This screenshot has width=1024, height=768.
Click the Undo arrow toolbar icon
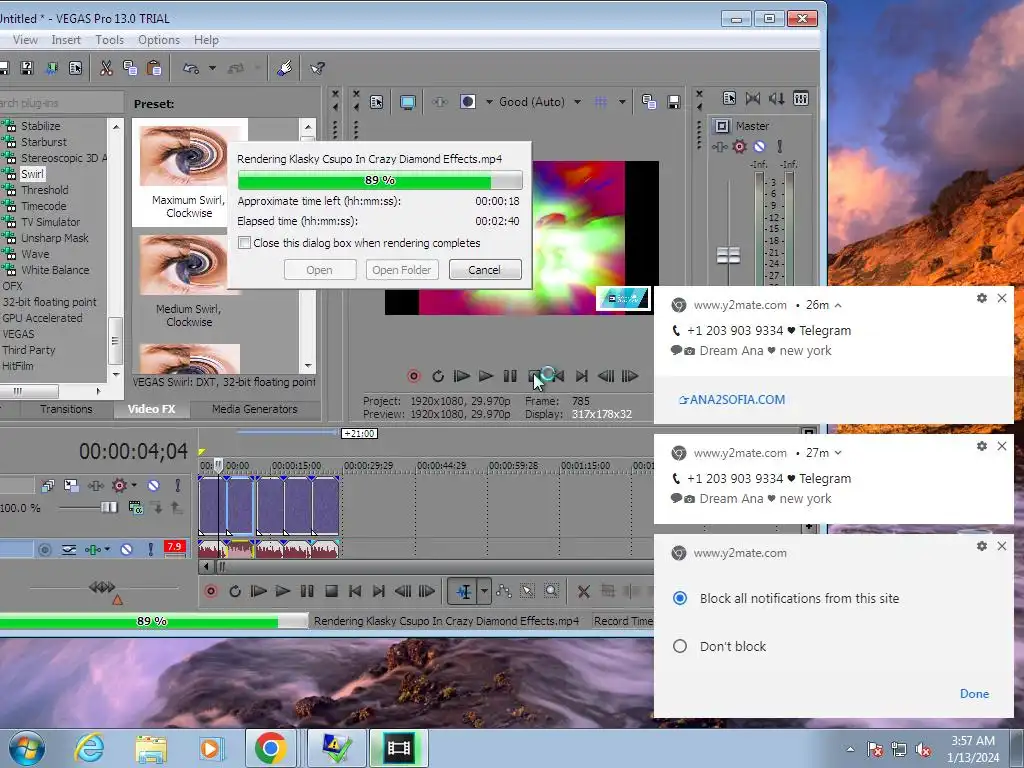pos(191,68)
